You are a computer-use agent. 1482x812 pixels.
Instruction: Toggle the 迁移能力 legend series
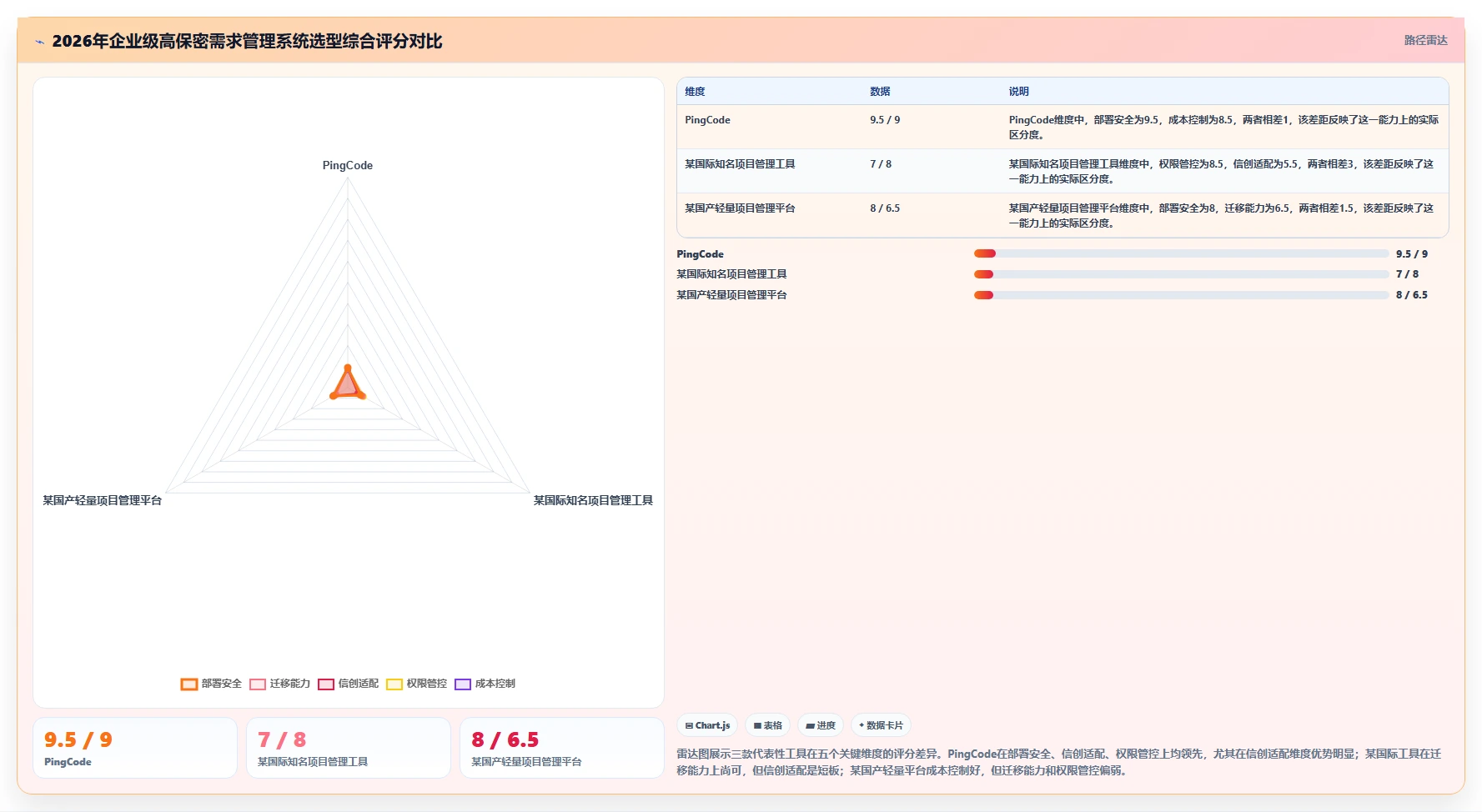point(279,684)
